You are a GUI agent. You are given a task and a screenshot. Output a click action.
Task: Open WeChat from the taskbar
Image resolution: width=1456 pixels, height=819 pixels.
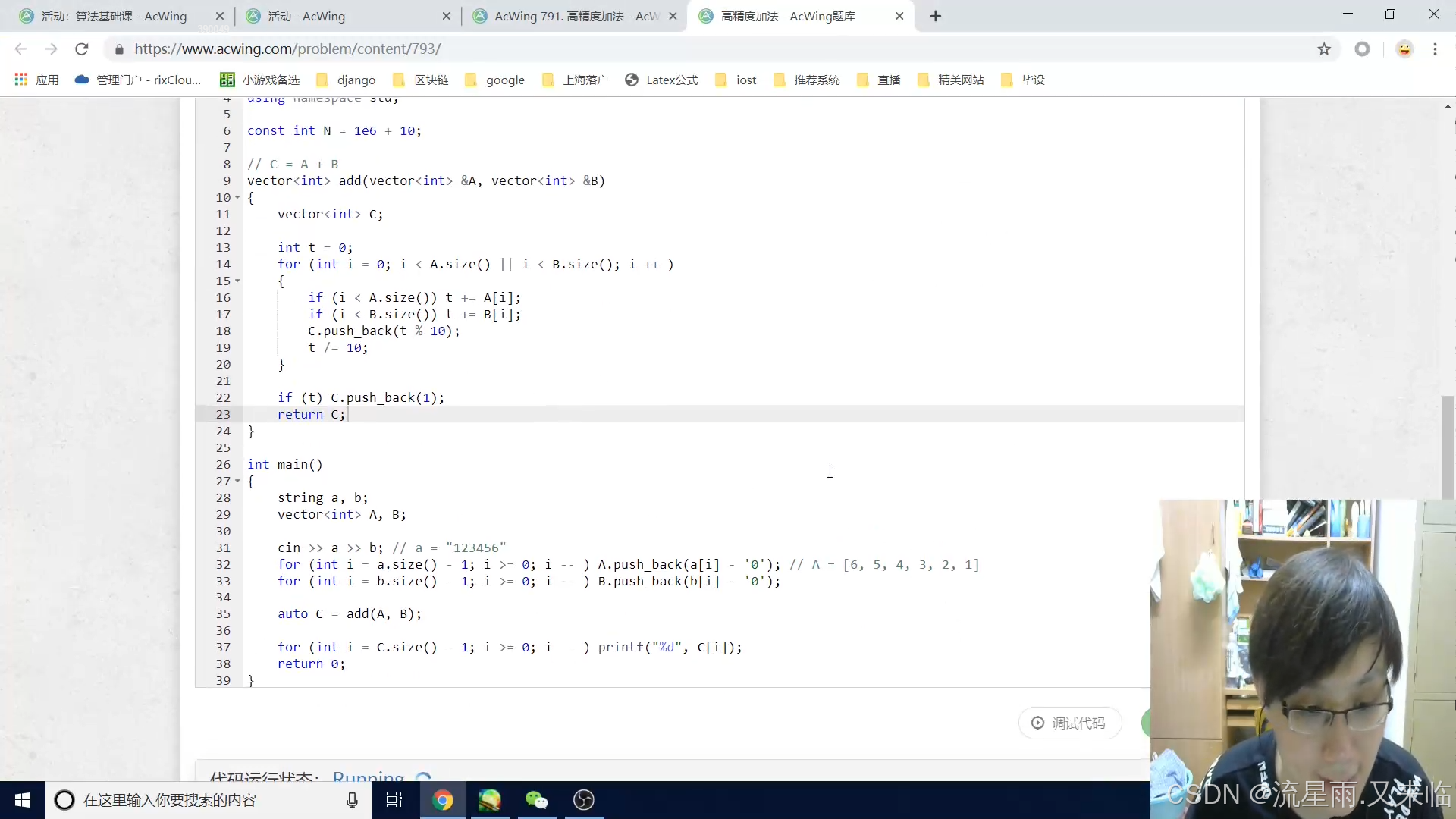[537, 800]
